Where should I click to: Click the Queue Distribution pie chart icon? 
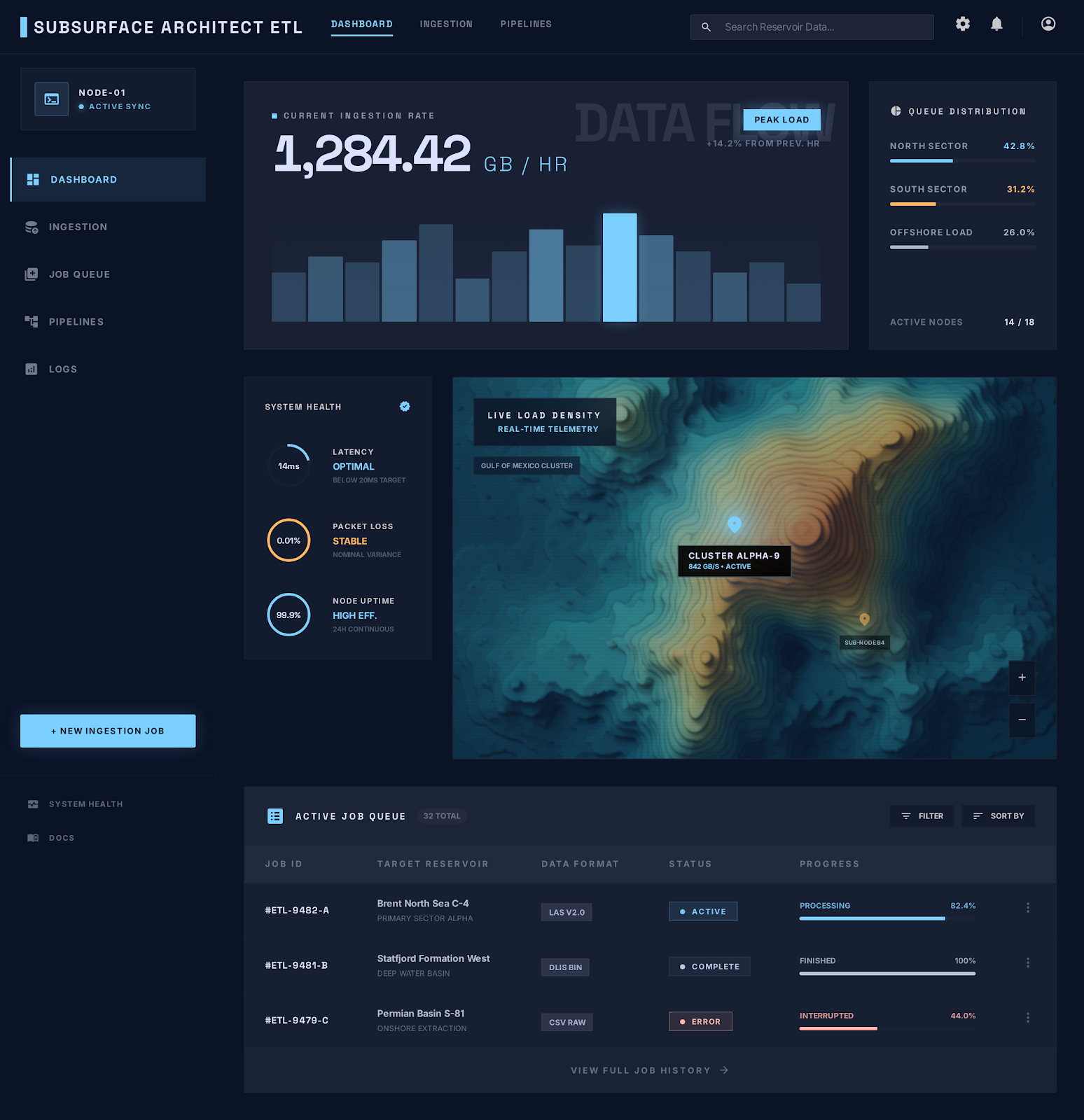896,111
